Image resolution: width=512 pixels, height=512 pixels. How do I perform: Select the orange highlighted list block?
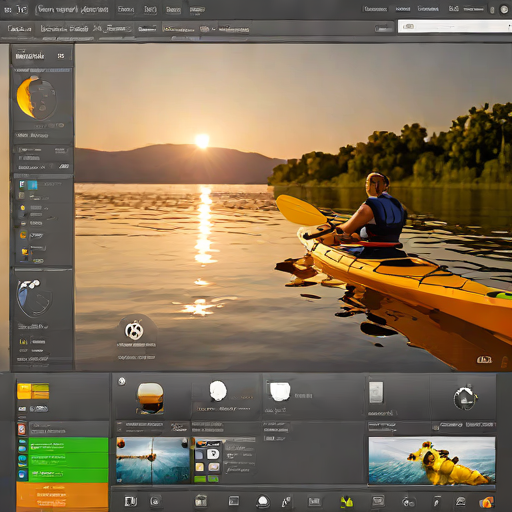(x=62, y=497)
